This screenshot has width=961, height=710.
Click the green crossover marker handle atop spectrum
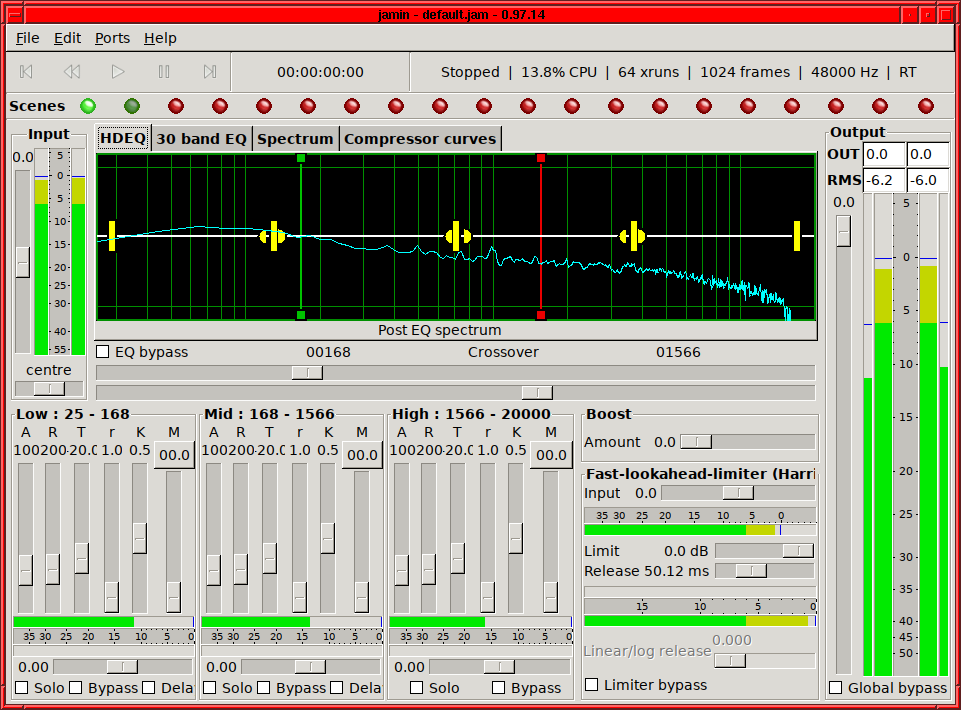300,158
